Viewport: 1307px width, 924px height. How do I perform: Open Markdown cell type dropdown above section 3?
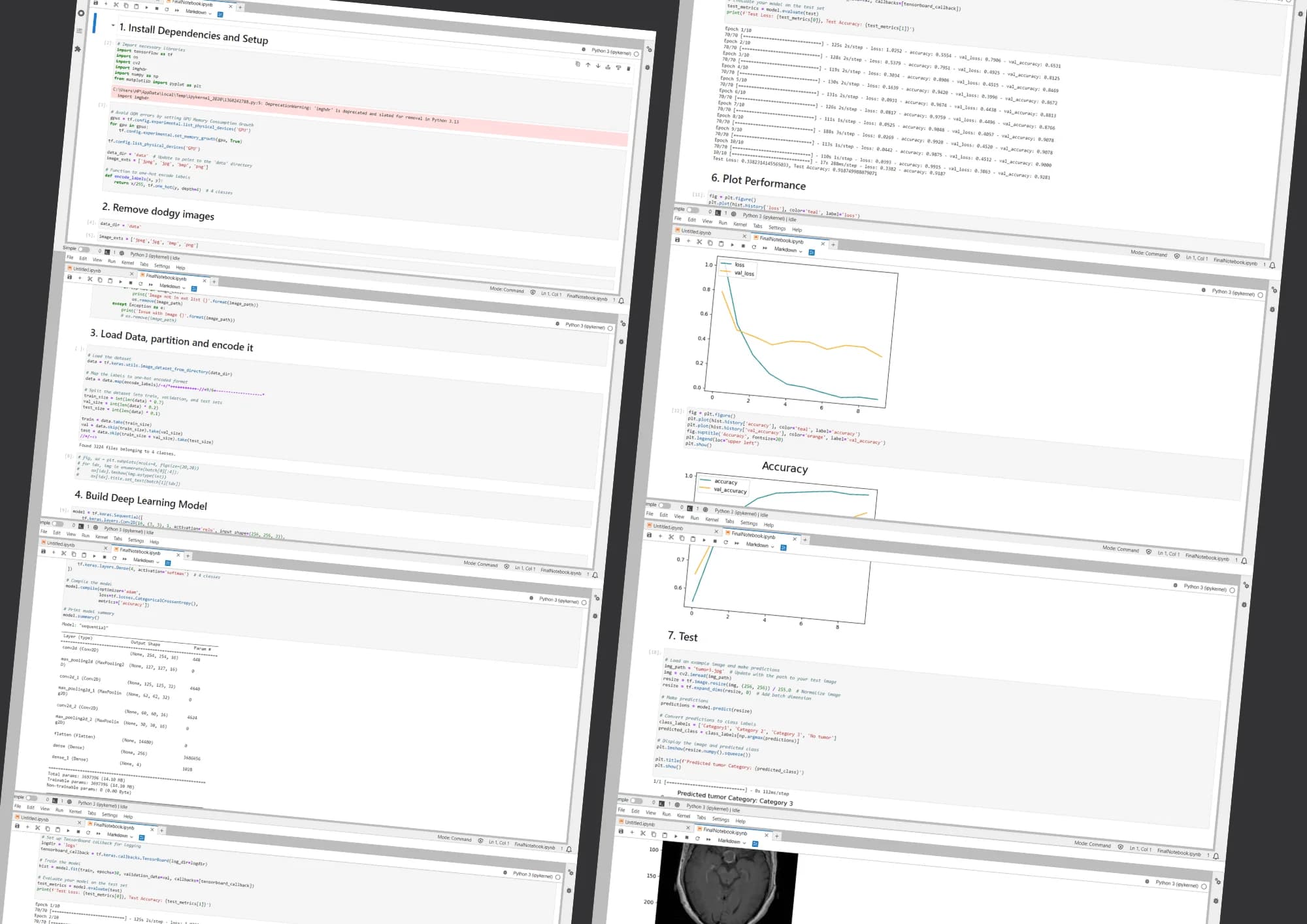point(173,286)
